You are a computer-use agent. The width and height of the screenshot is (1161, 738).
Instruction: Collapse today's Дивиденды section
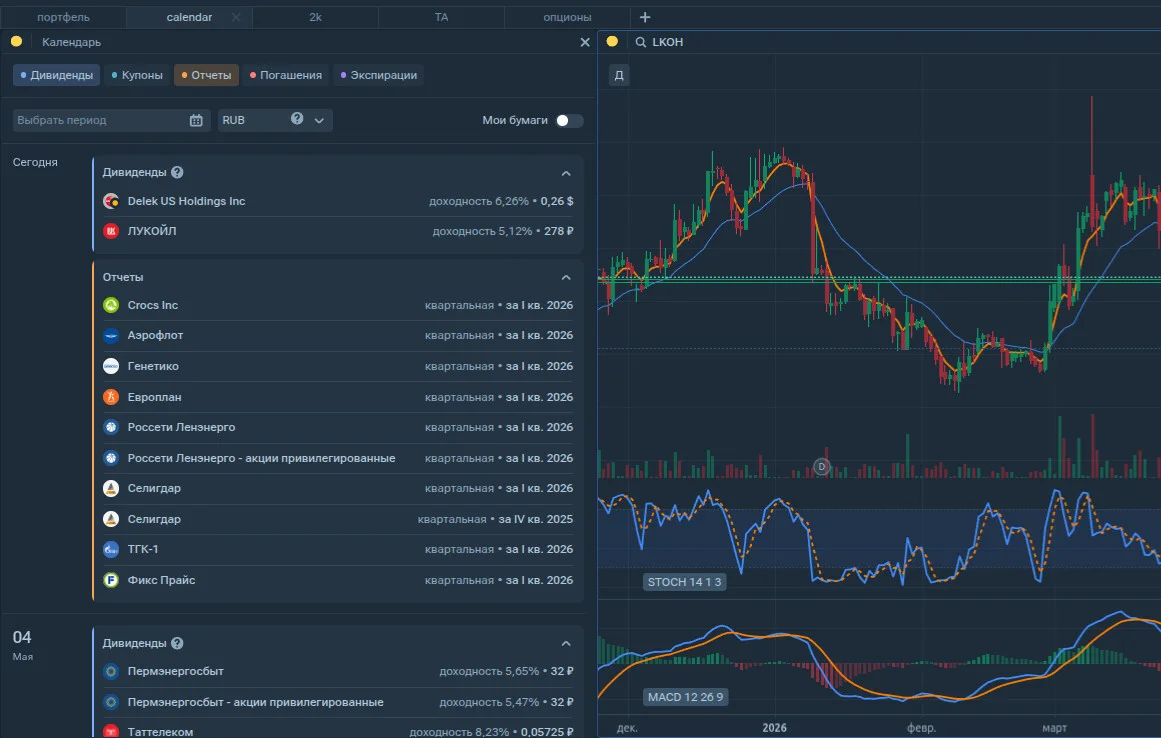pos(566,172)
